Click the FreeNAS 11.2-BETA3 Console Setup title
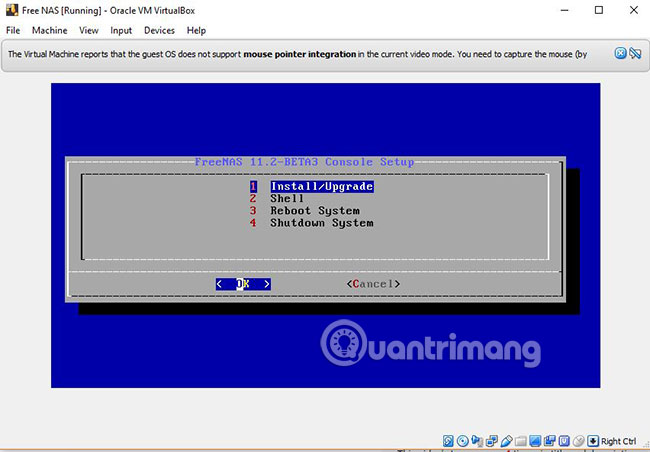650x452 pixels. click(304, 162)
